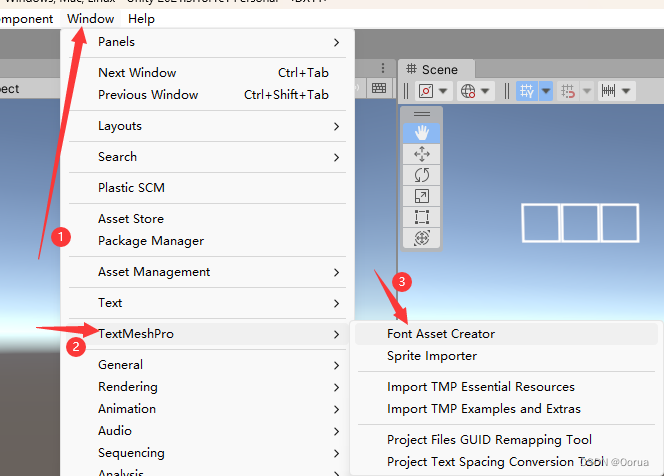This screenshot has height=476, width=664.
Task: Open the Component menu
Action: coord(26,19)
